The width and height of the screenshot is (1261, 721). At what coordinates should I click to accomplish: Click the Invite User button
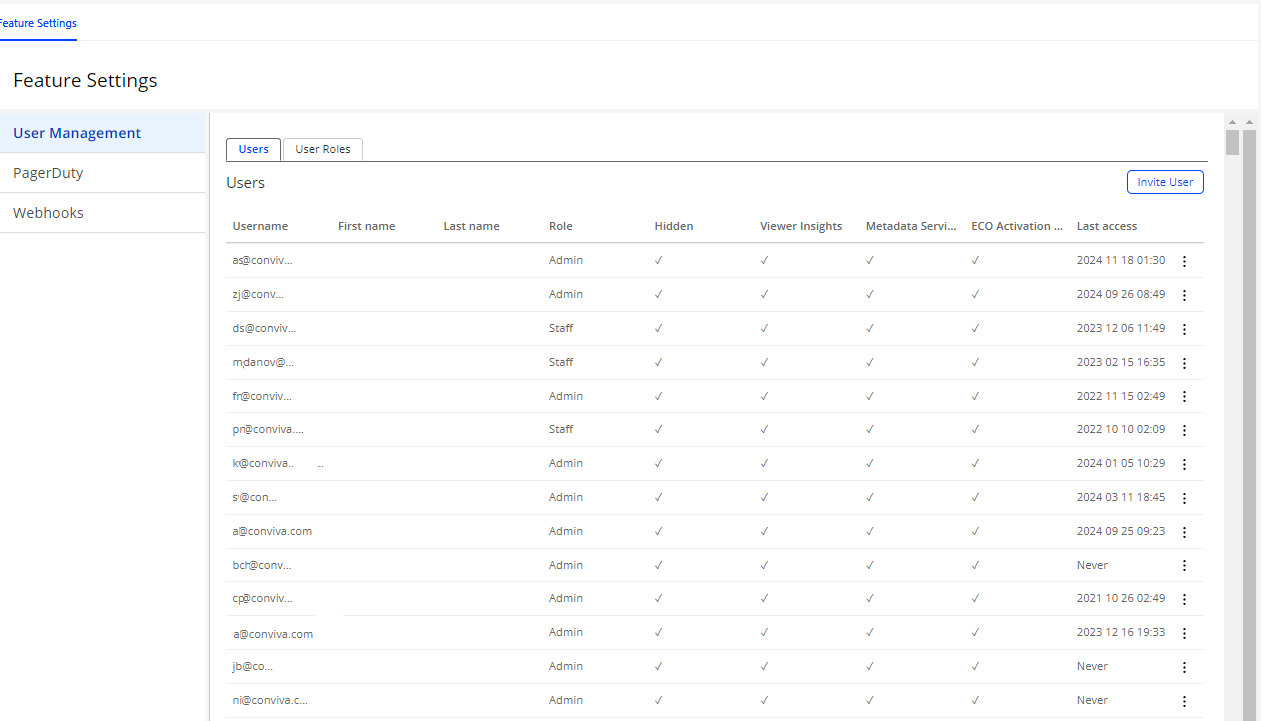coord(1165,182)
